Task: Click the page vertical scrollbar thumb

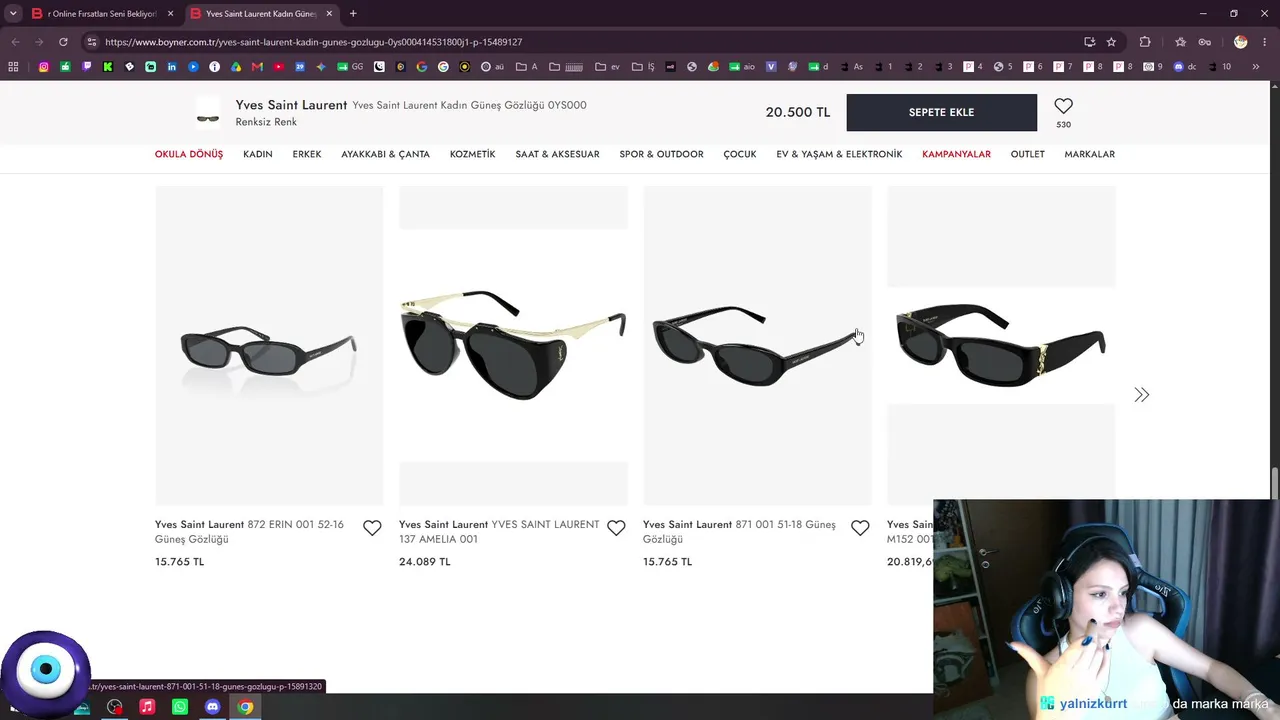Action: pos(1274,483)
